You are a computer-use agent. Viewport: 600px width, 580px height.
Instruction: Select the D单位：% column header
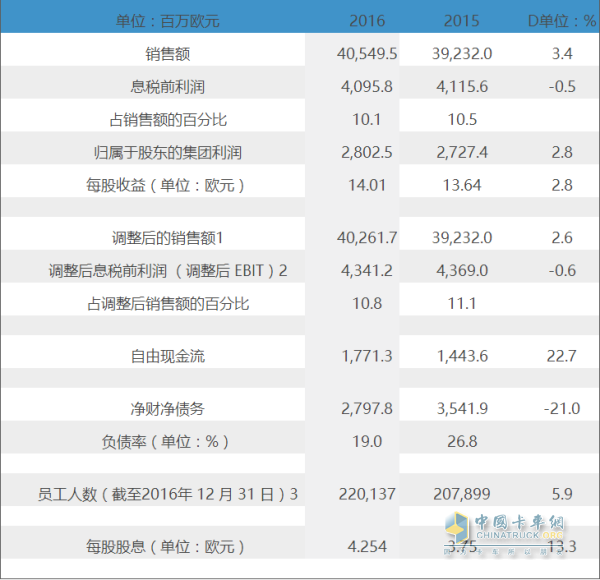click(x=561, y=20)
